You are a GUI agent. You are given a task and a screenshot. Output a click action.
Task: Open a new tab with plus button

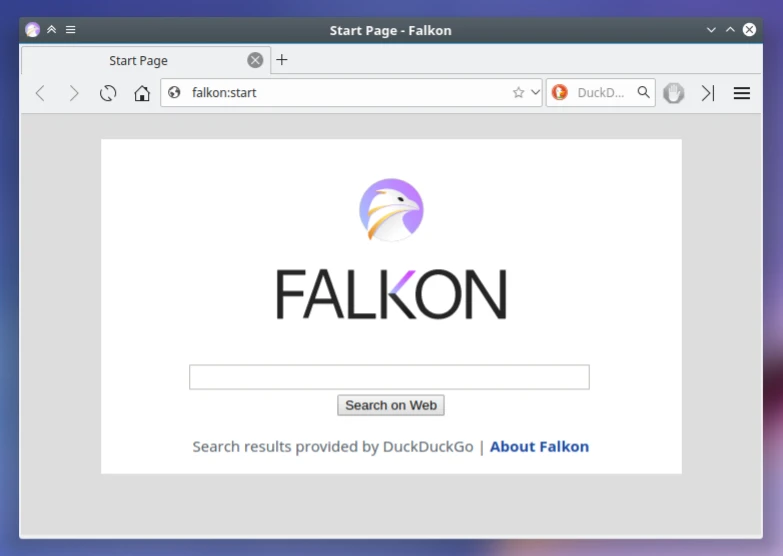[x=282, y=60]
